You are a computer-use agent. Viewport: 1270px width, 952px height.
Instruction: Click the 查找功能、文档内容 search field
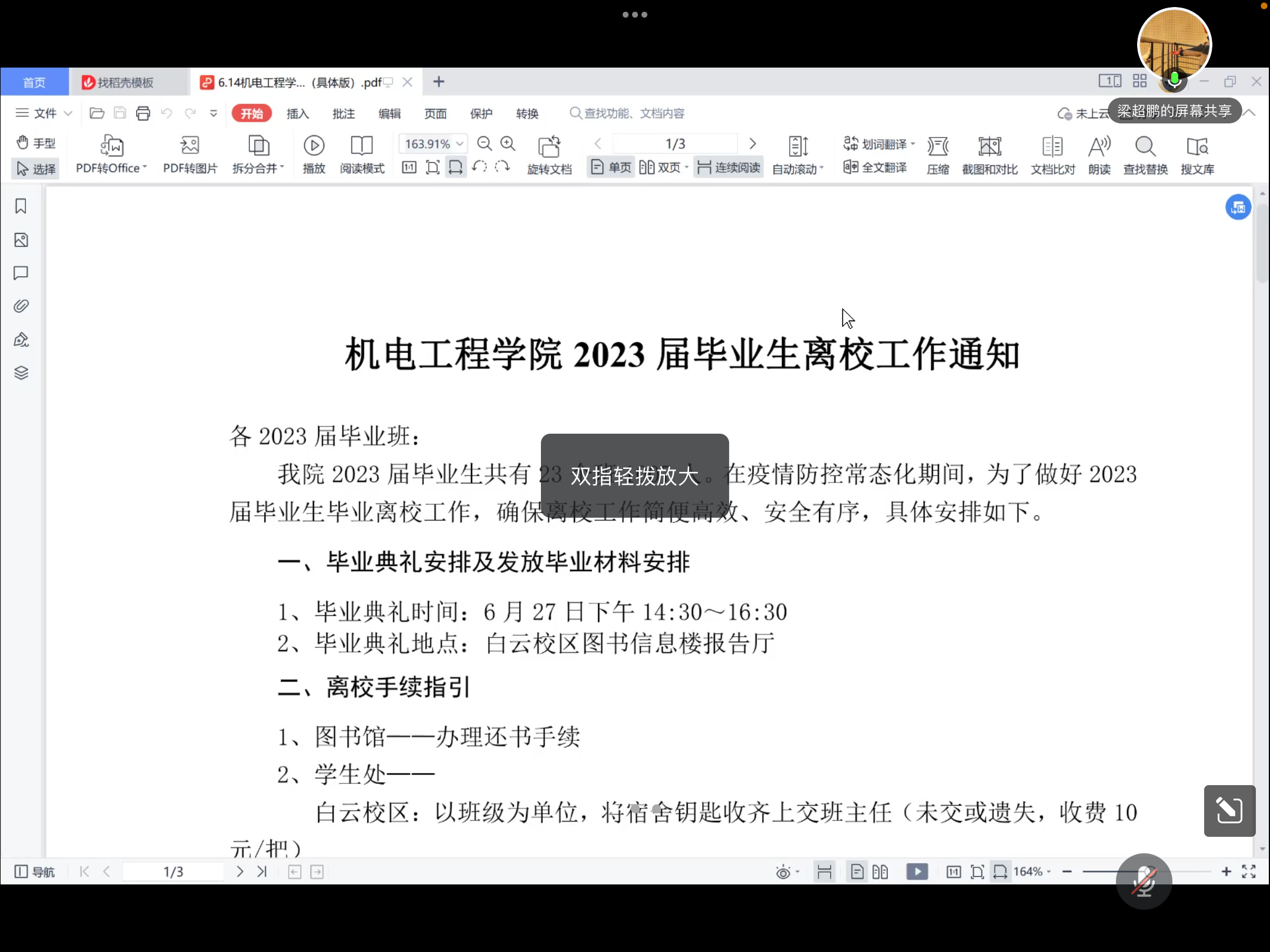click(x=633, y=113)
